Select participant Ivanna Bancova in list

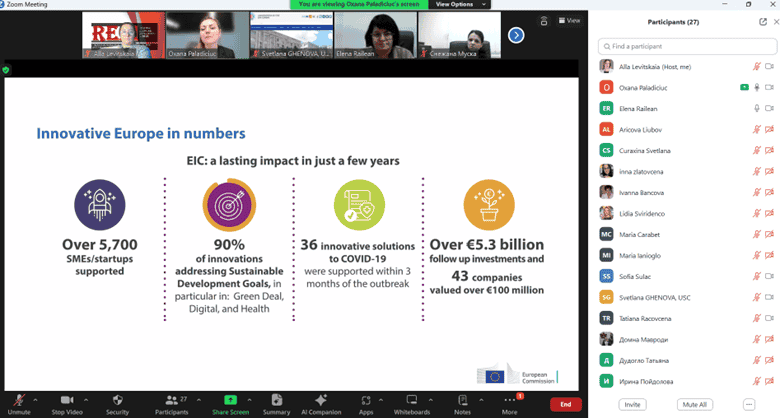687,192
